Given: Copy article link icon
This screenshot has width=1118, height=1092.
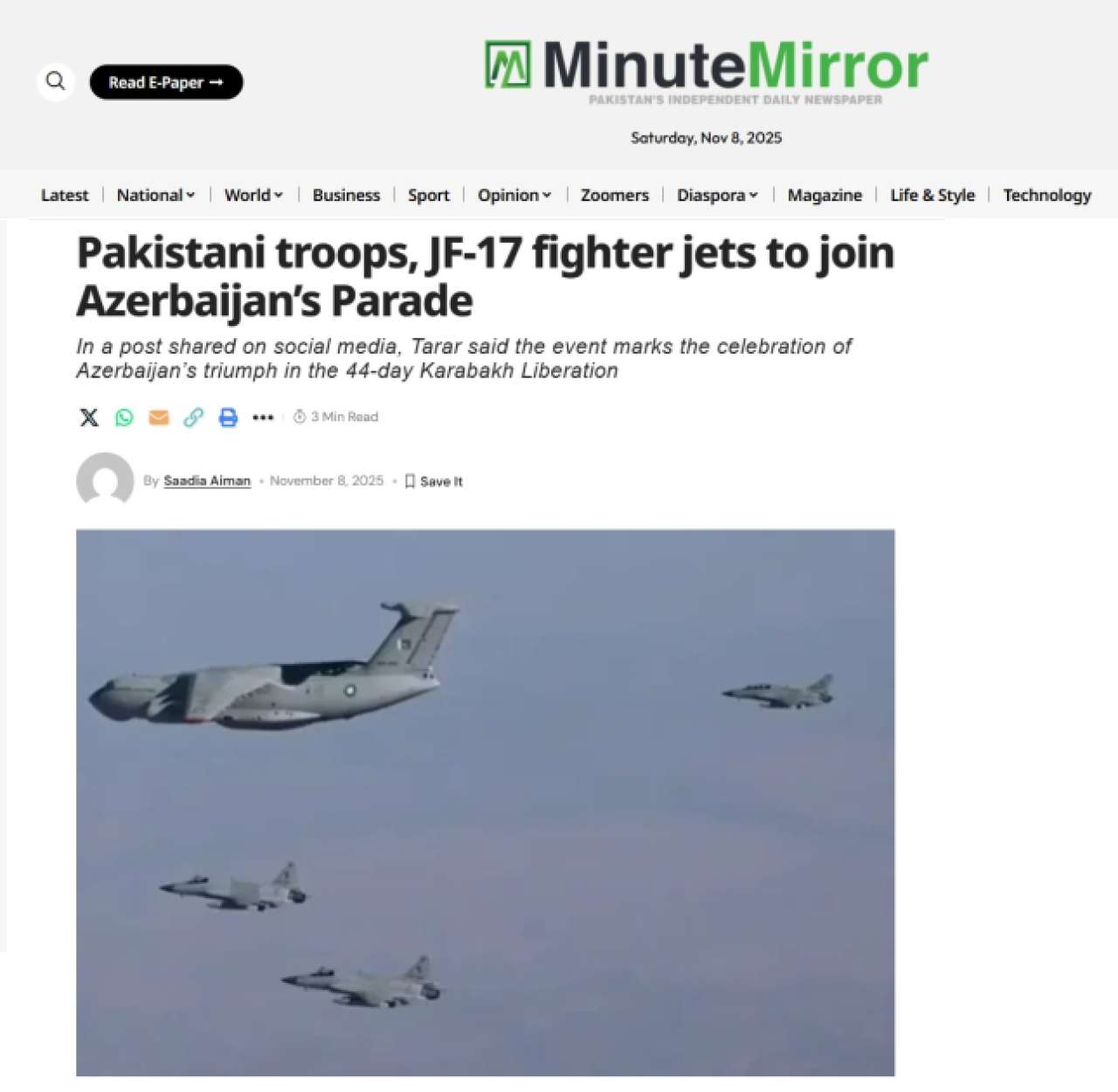Looking at the screenshot, I should tap(193, 418).
